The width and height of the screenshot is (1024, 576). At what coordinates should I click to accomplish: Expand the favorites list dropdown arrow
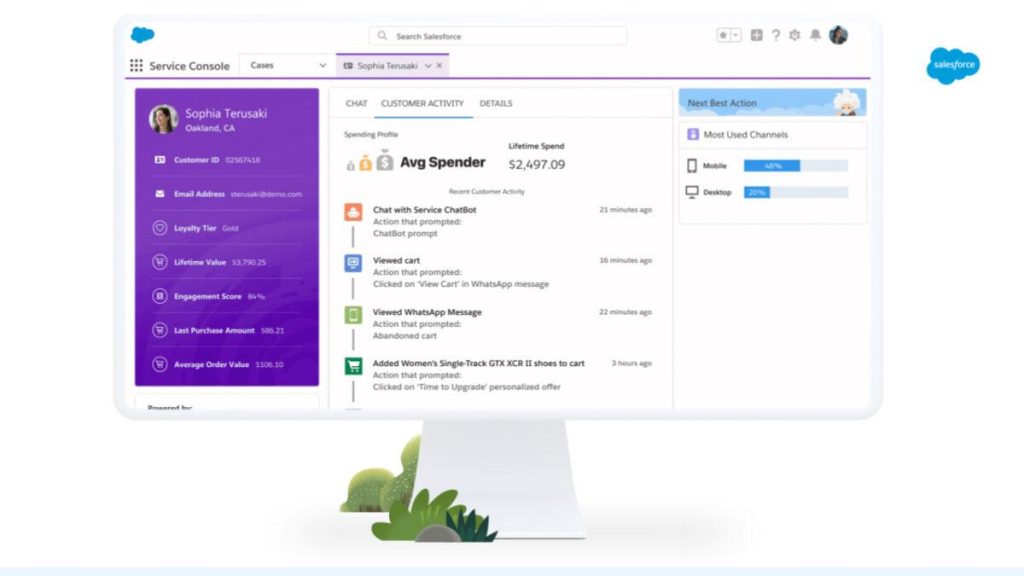[x=736, y=35]
